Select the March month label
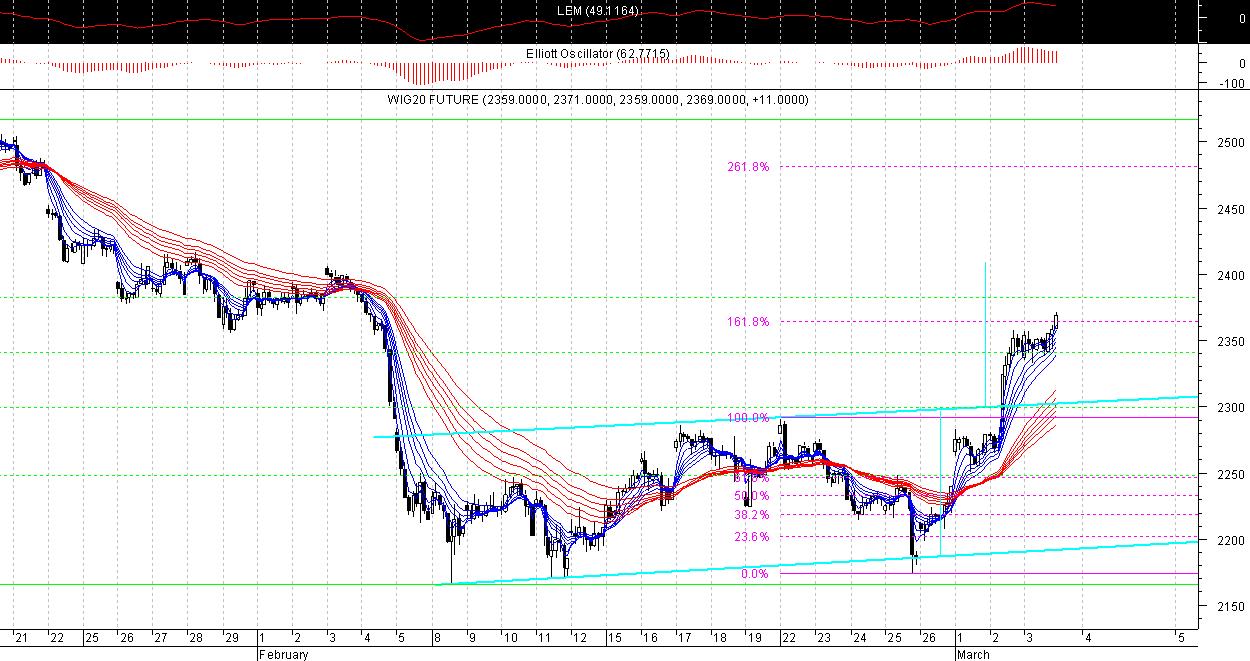The image size is (1250, 661). (x=972, y=654)
